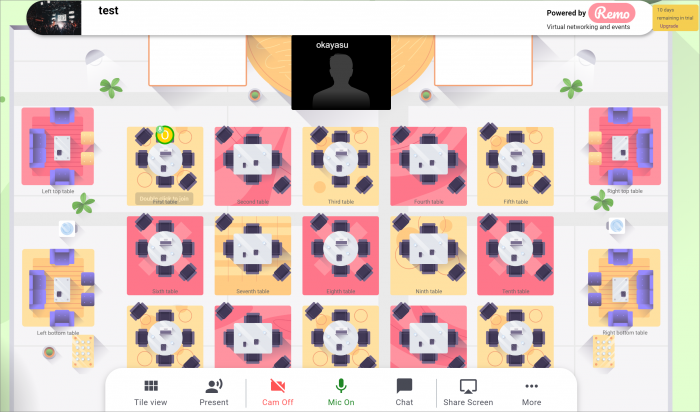Image resolution: width=700 pixels, height=412 pixels.
Task: Click the event thumbnail image beside test
Action: pos(54,18)
